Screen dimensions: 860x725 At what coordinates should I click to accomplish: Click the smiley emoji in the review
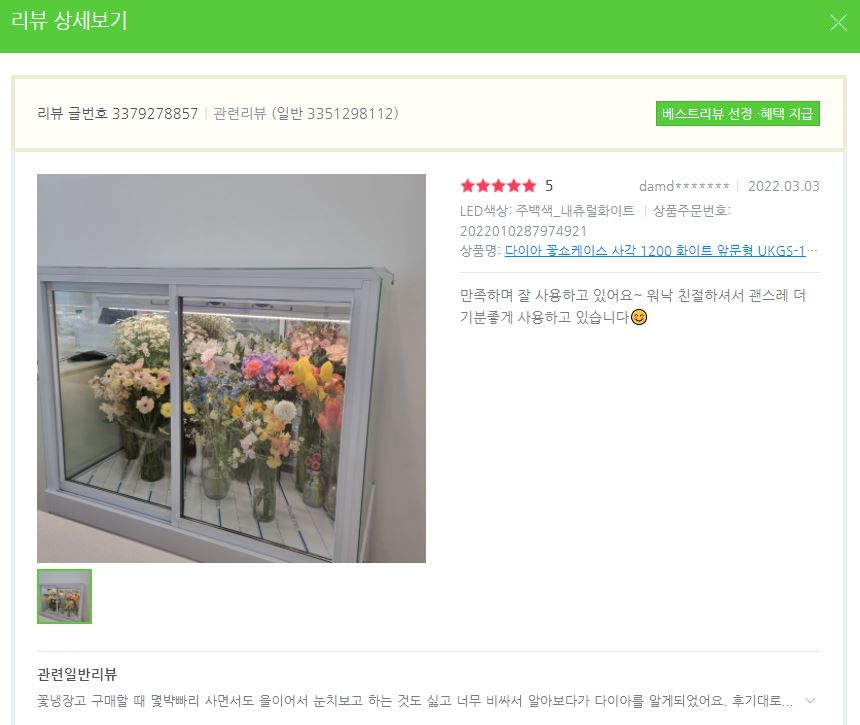(x=639, y=317)
